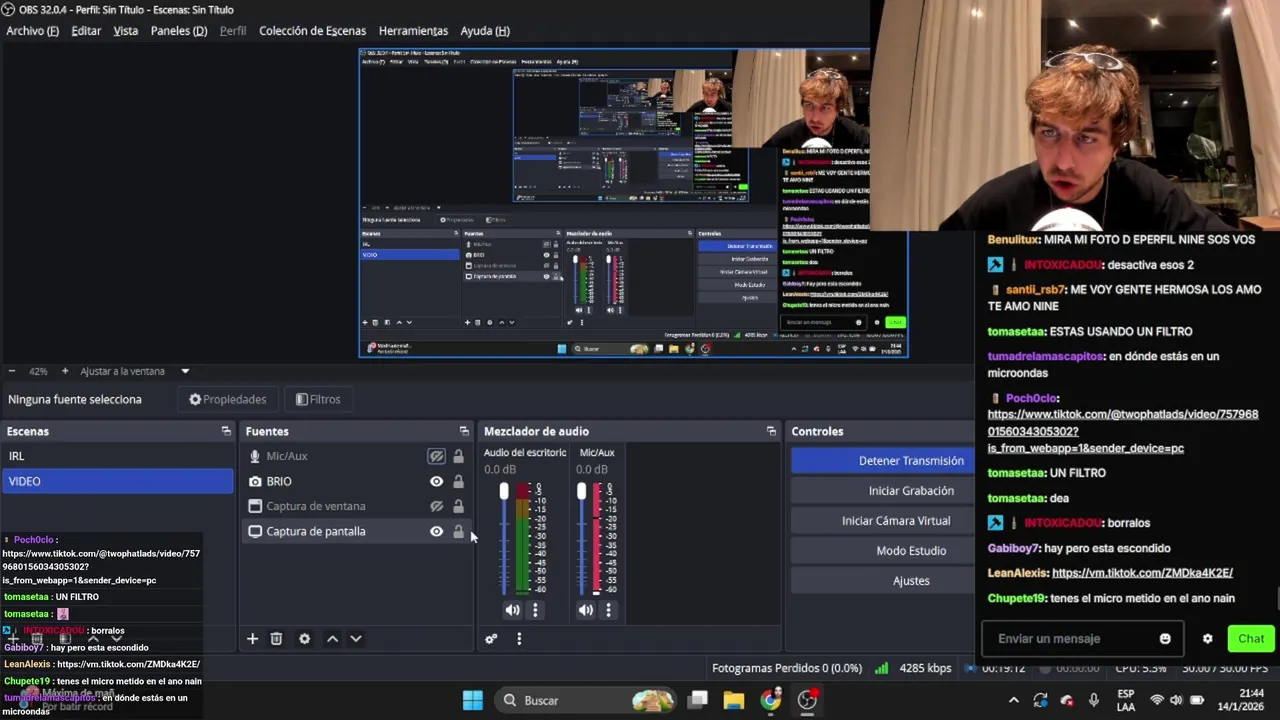The height and width of the screenshot is (720, 1280).
Task: Open Audio del escritorio three-dot options menu
Action: (x=535, y=610)
